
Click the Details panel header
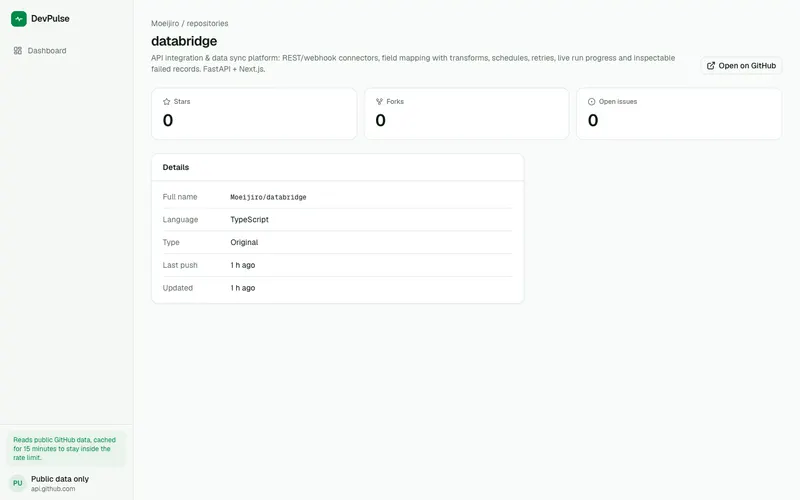[337, 167]
